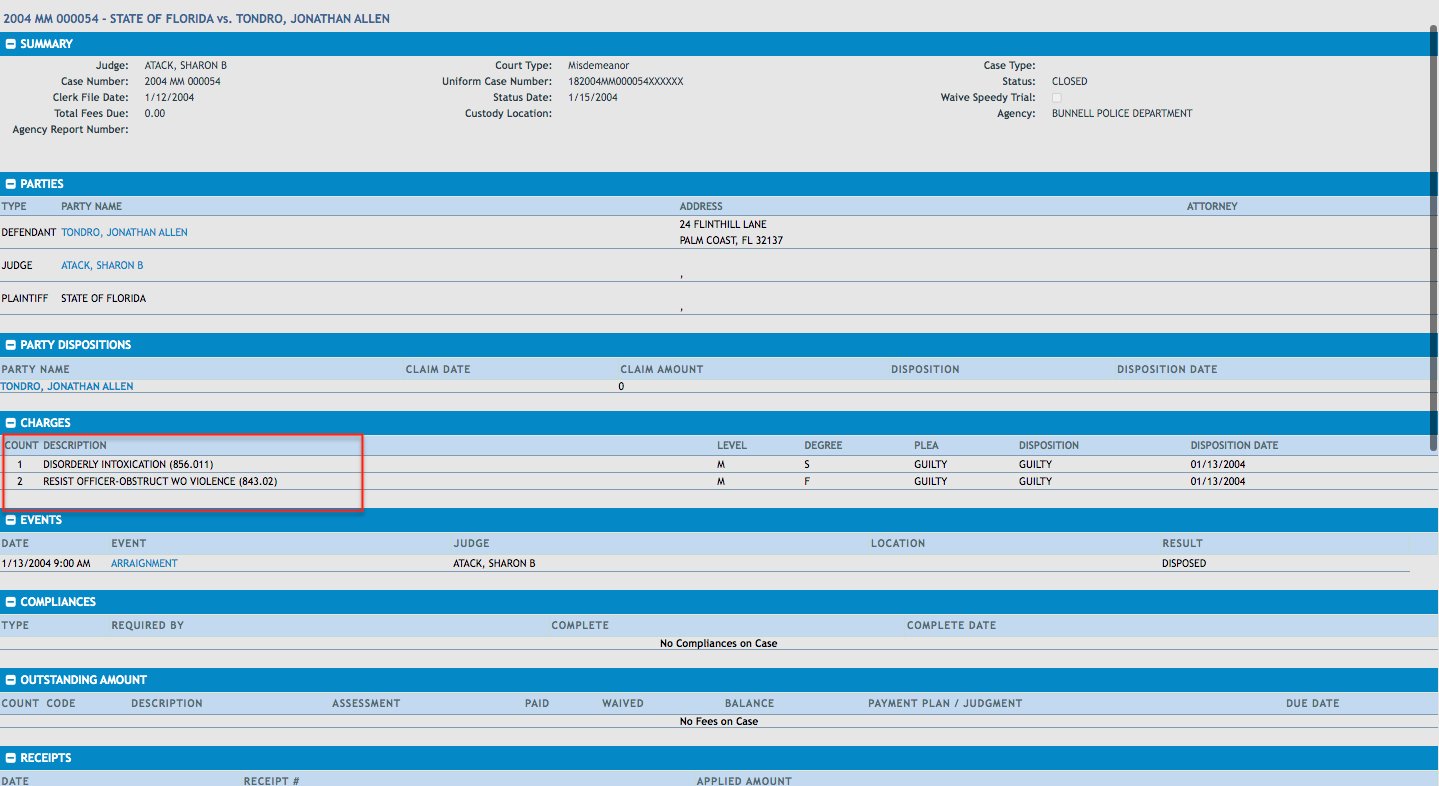Select the case title heading text

[x=196, y=18]
